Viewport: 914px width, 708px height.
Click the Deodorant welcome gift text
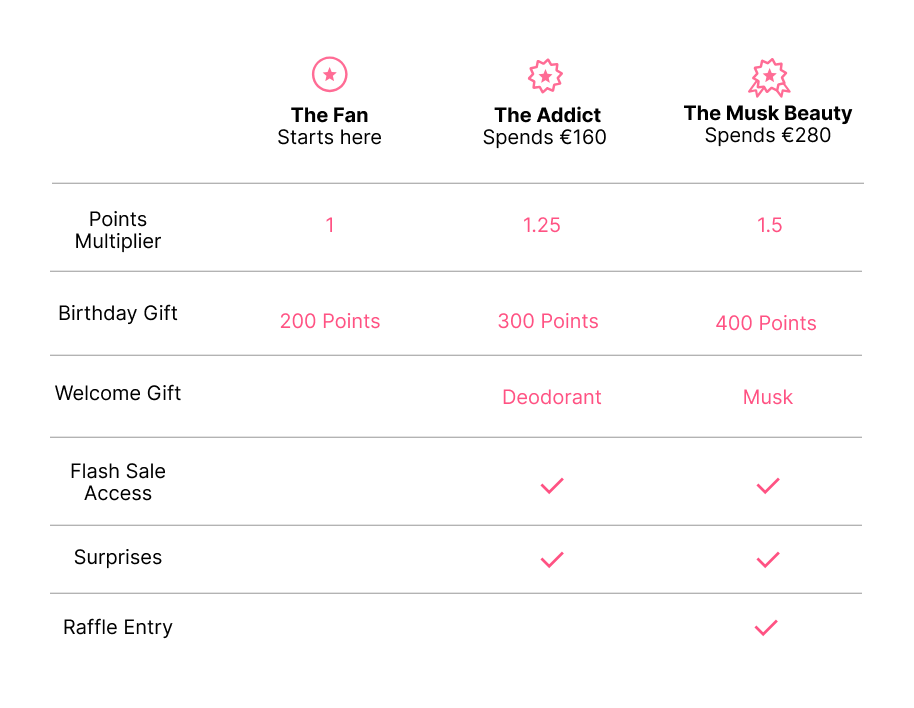(x=552, y=397)
